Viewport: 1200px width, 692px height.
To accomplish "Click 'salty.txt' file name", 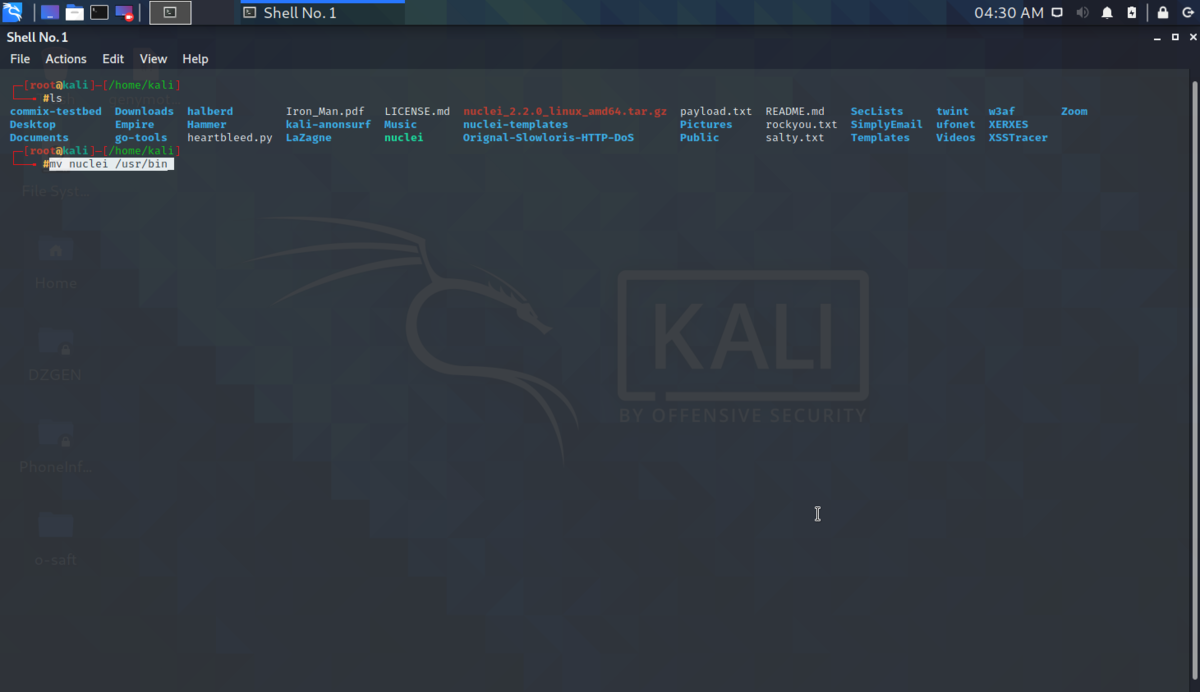I will [795, 137].
